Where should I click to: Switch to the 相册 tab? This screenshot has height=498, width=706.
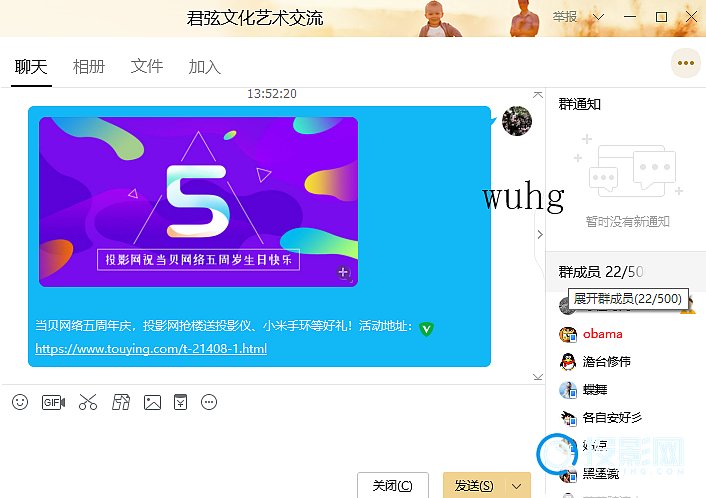[89, 67]
